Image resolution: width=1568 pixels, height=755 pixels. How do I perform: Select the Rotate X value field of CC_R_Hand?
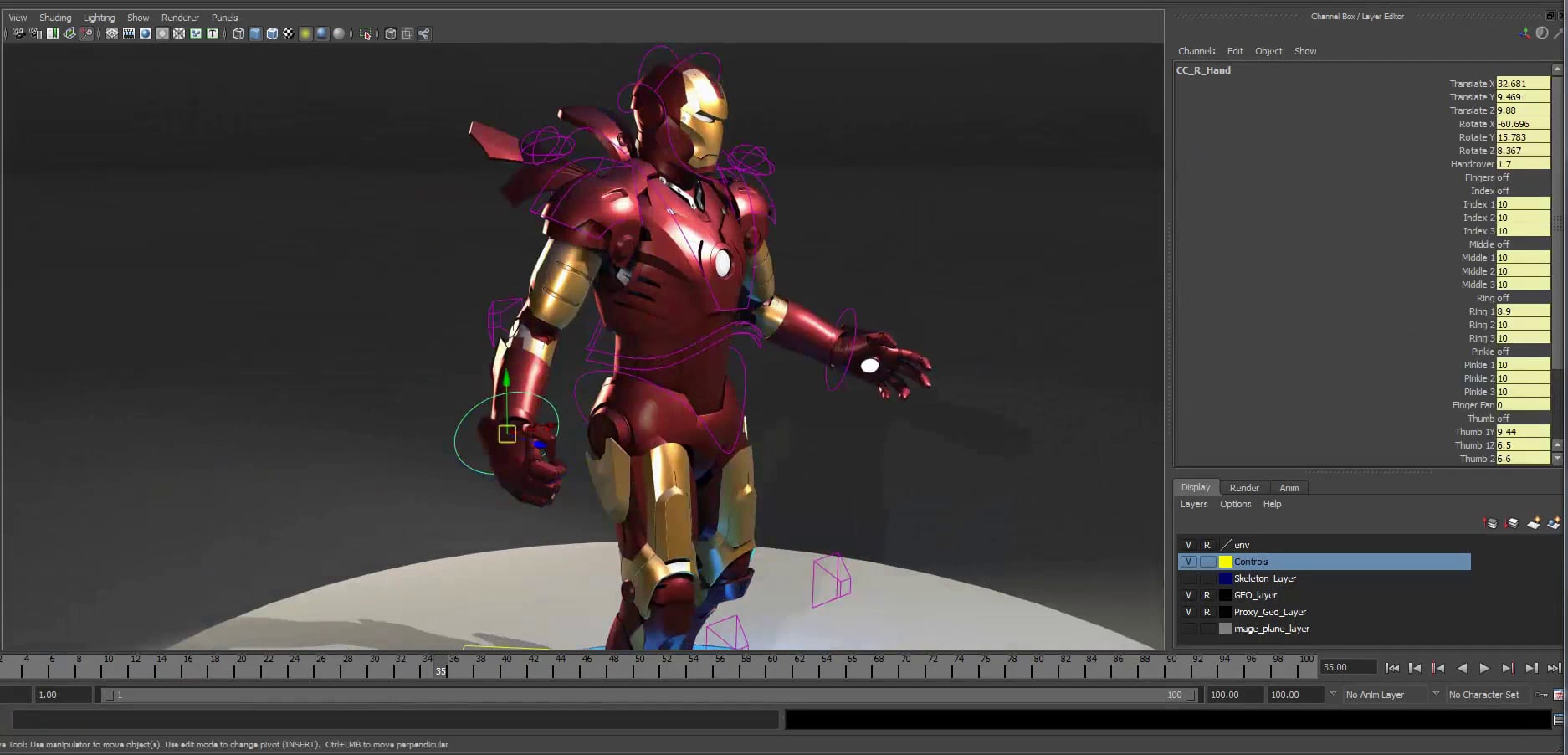(x=1523, y=124)
